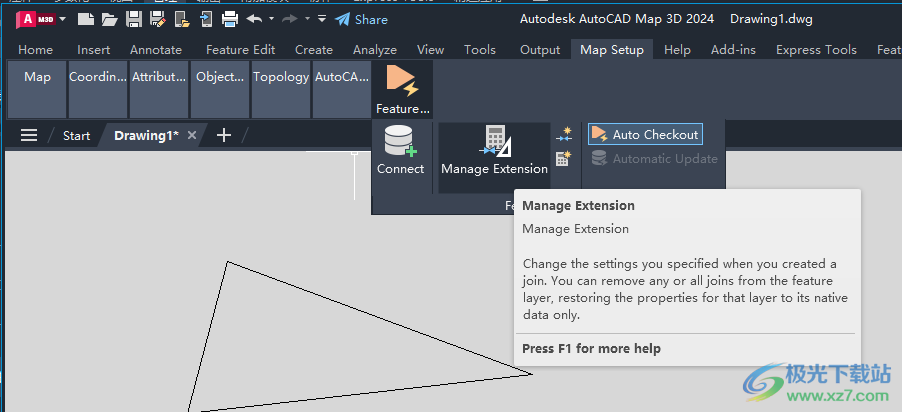Expand the Map ribbon panel
The height and width of the screenshot is (412, 902).
(x=37, y=89)
